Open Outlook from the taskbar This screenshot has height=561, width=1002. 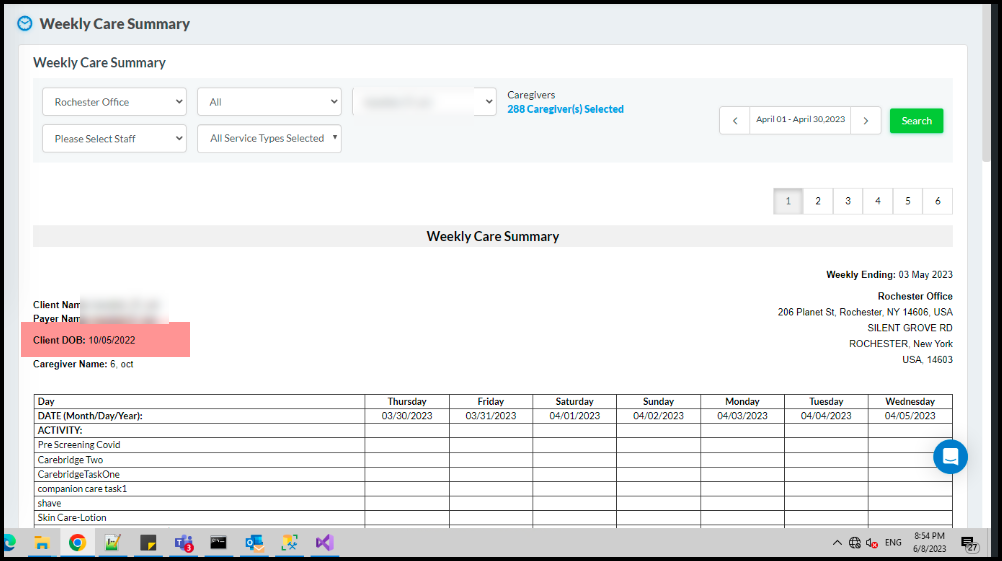pos(254,543)
